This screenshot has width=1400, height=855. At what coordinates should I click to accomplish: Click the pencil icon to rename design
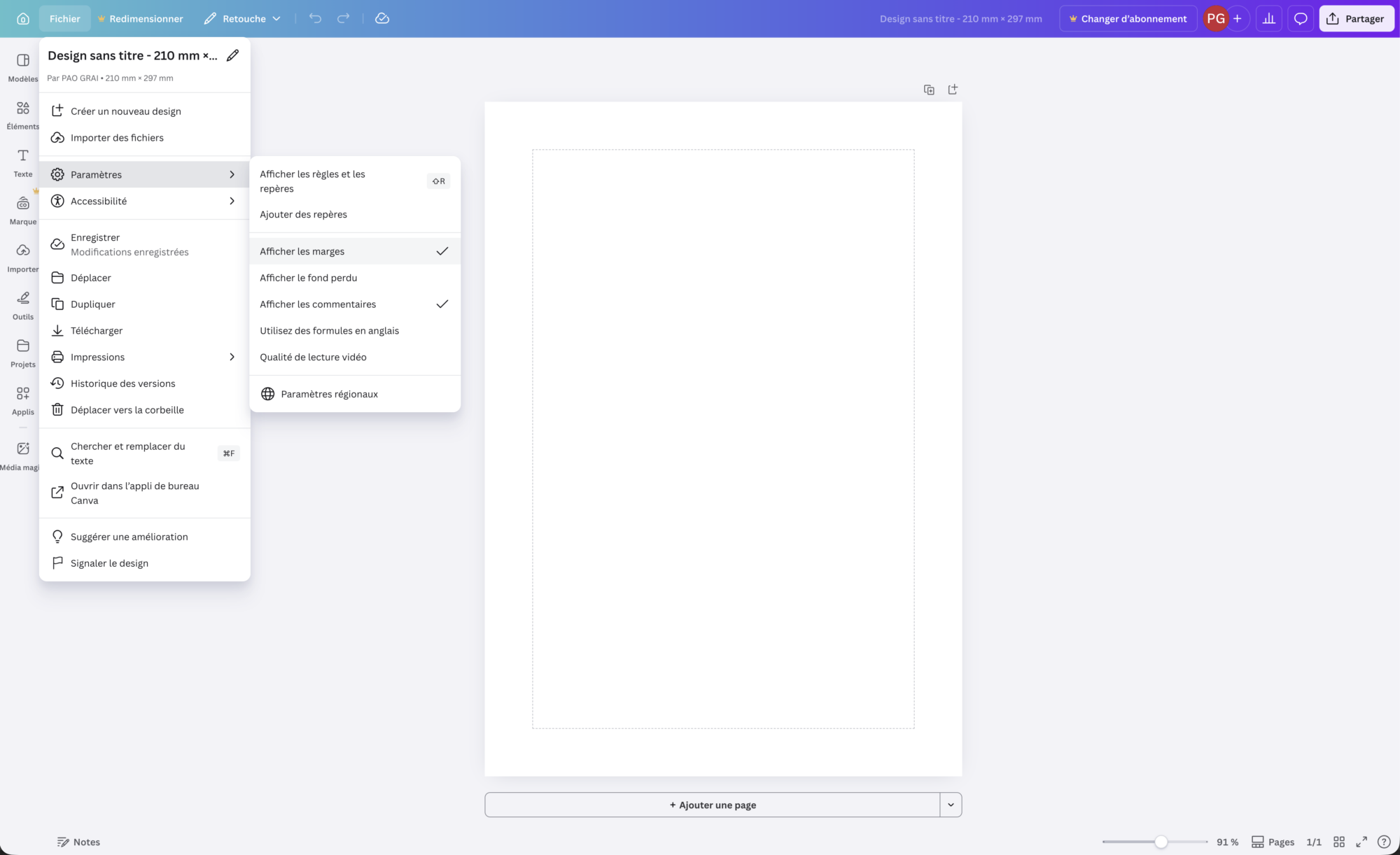point(232,55)
